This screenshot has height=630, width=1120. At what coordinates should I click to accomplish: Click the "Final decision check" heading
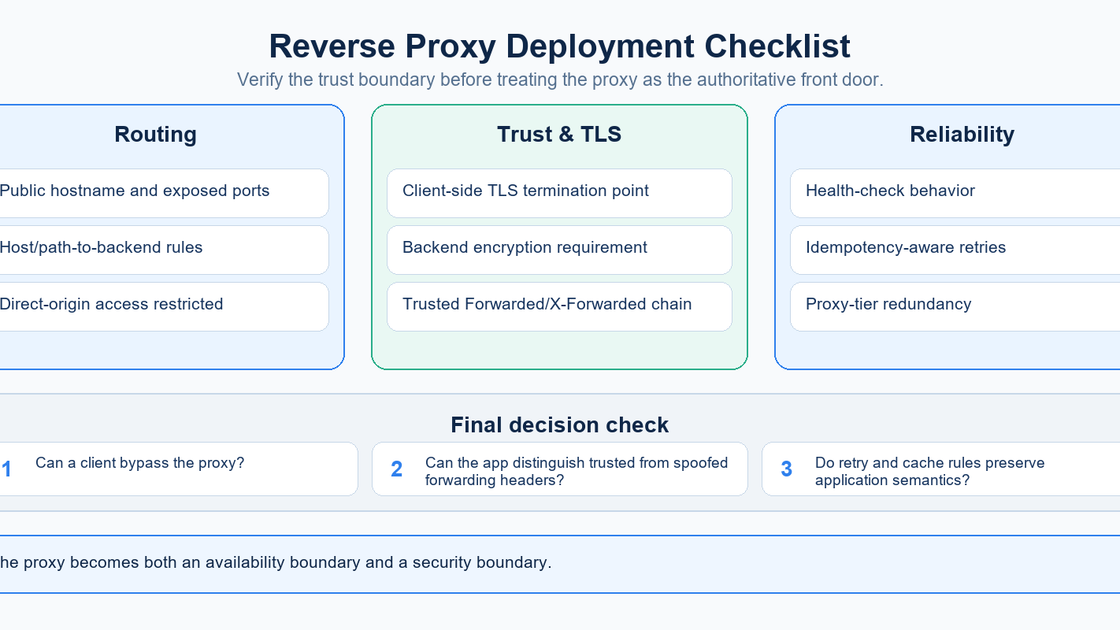(559, 425)
